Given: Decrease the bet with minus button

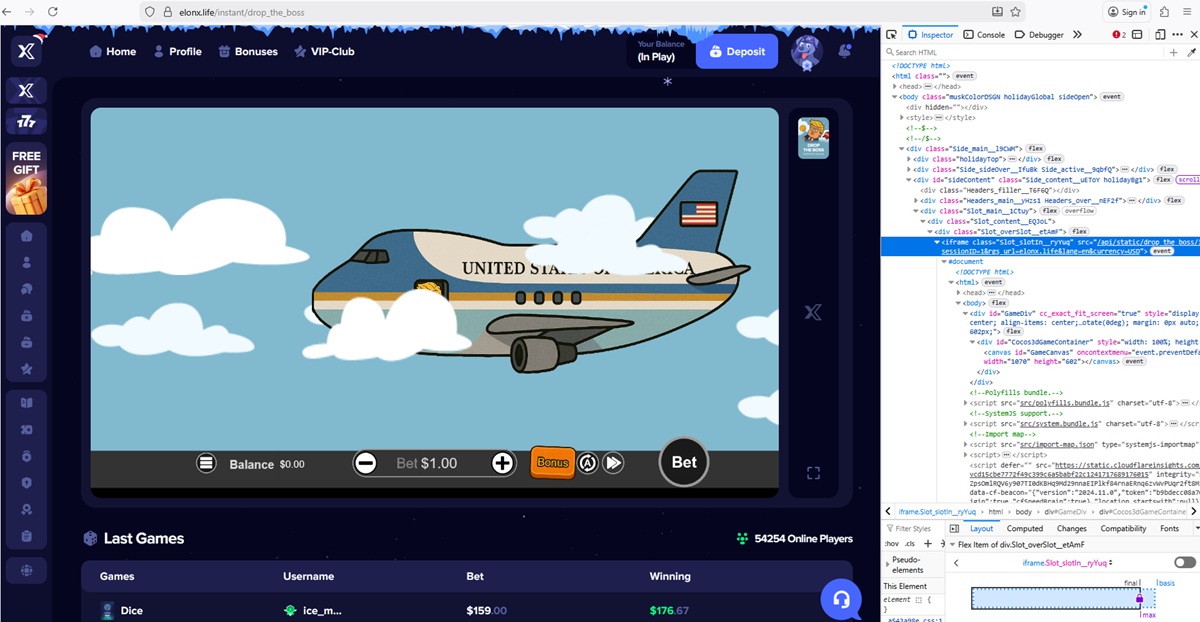Looking at the screenshot, I should pos(366,463).
